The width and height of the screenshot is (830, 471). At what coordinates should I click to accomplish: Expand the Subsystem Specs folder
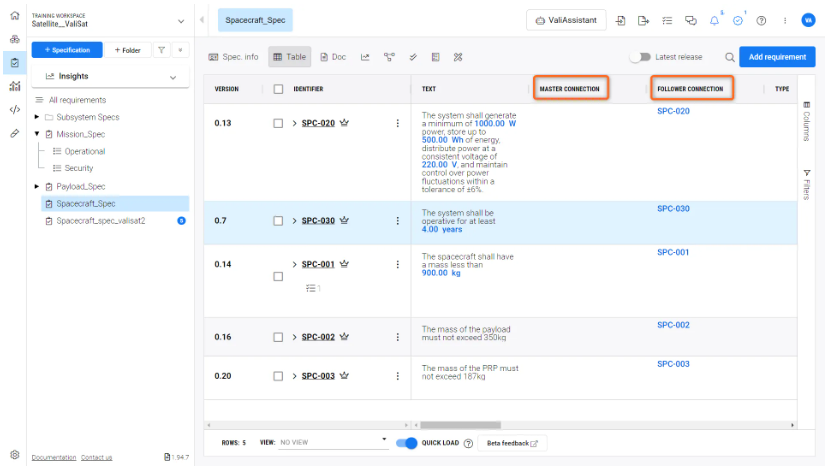point(37,117)
